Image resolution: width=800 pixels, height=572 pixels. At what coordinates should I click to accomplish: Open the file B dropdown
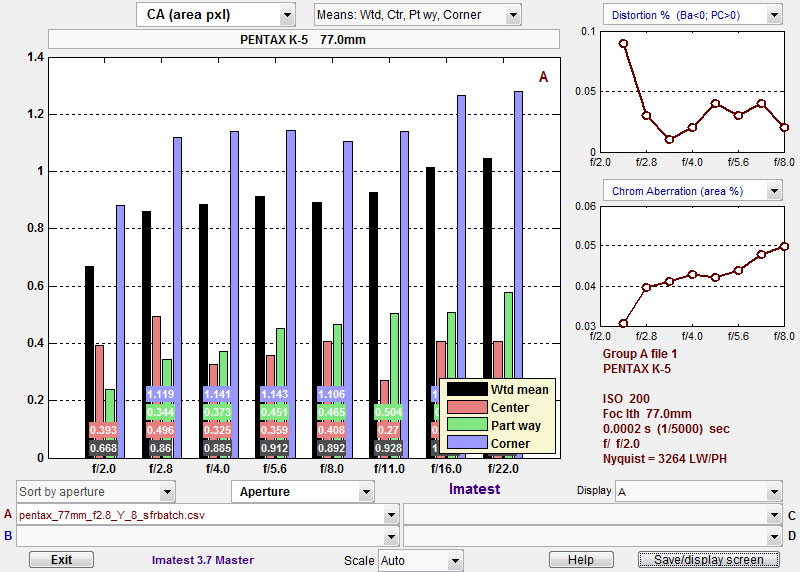tap(208, 536)
